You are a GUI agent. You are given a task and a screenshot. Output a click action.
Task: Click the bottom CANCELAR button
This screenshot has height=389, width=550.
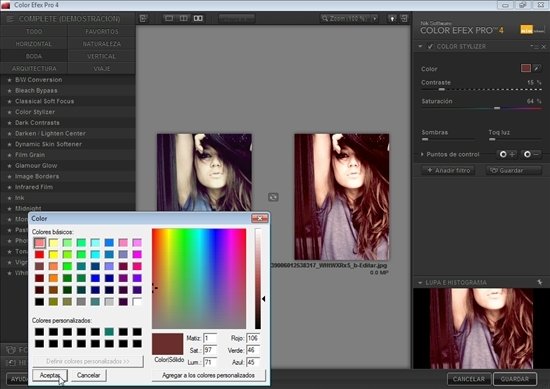tap(469, 379)
